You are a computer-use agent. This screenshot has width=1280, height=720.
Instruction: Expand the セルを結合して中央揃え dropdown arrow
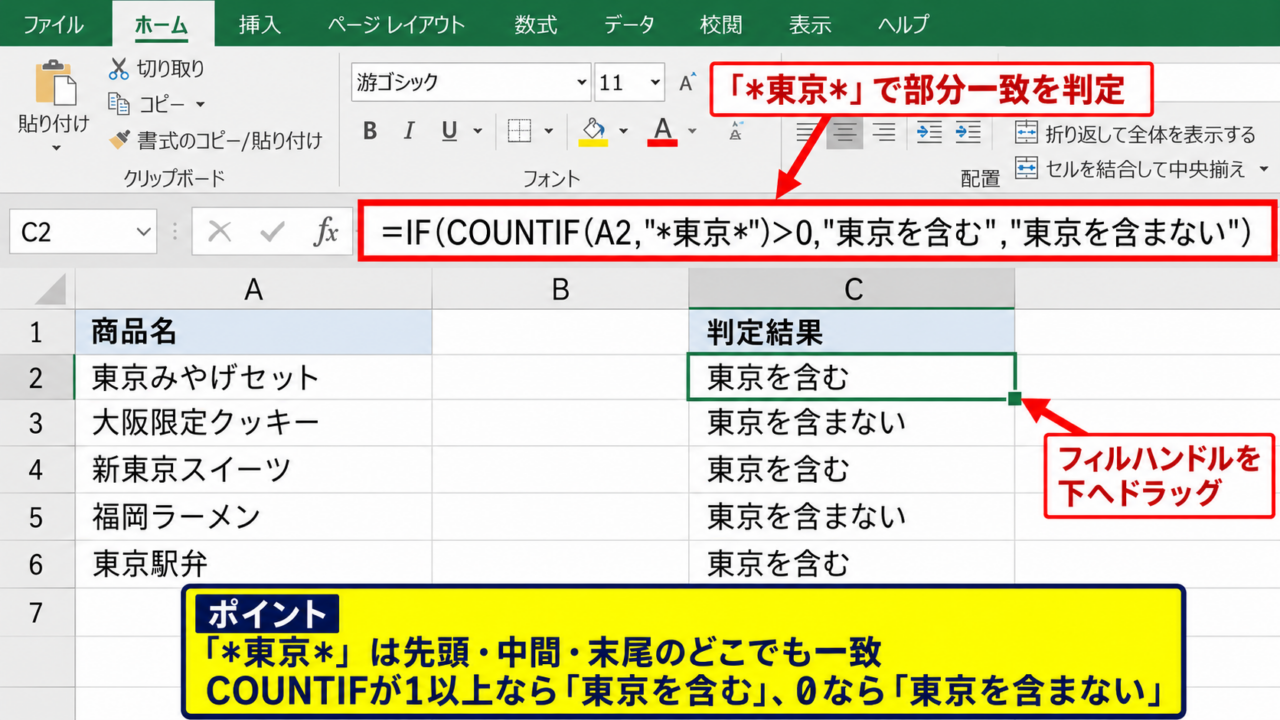coord(1264,169)
